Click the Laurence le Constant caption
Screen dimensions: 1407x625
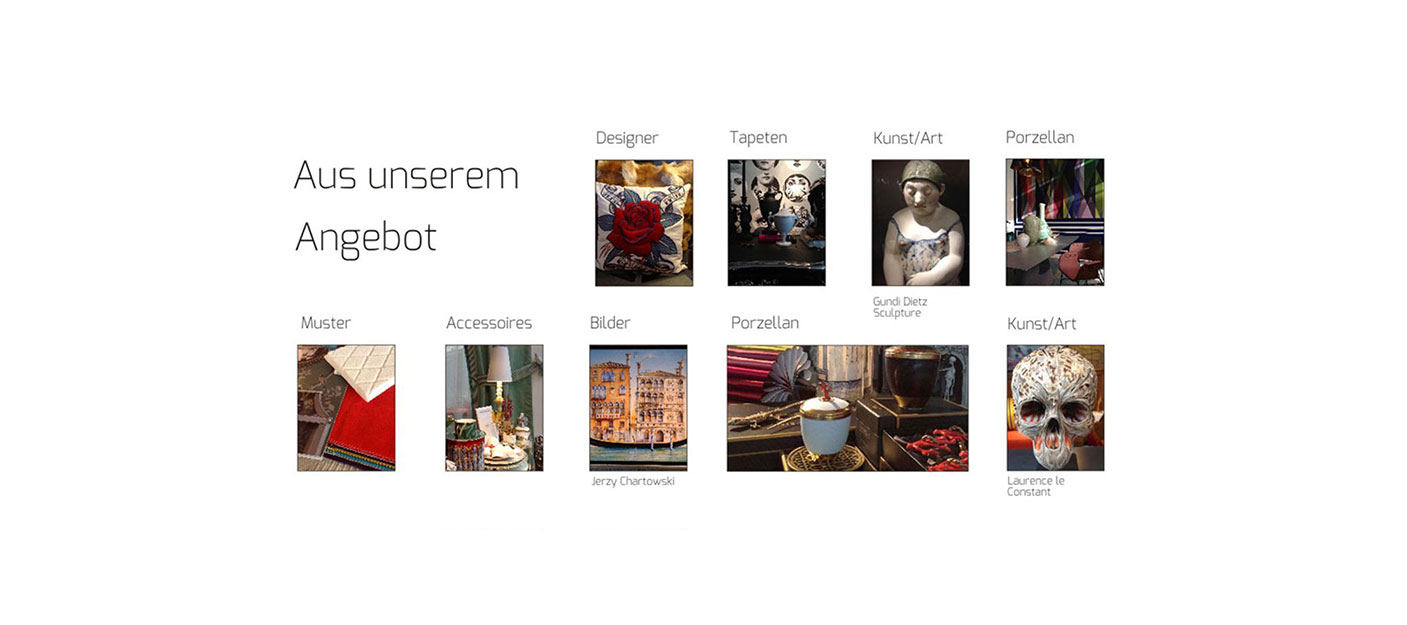tap(1036, 486)
